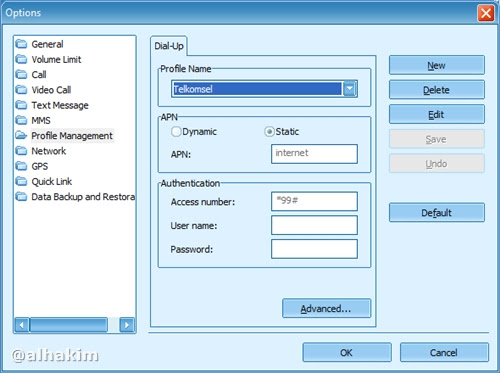This screenshot has height=373, width=500.
Task: Open Video Call options
Action: [51, 90]
